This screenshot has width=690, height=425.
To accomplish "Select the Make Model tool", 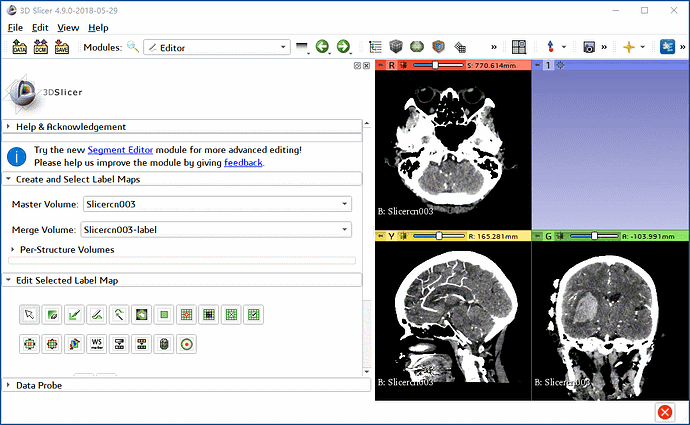I will [164, 344].
